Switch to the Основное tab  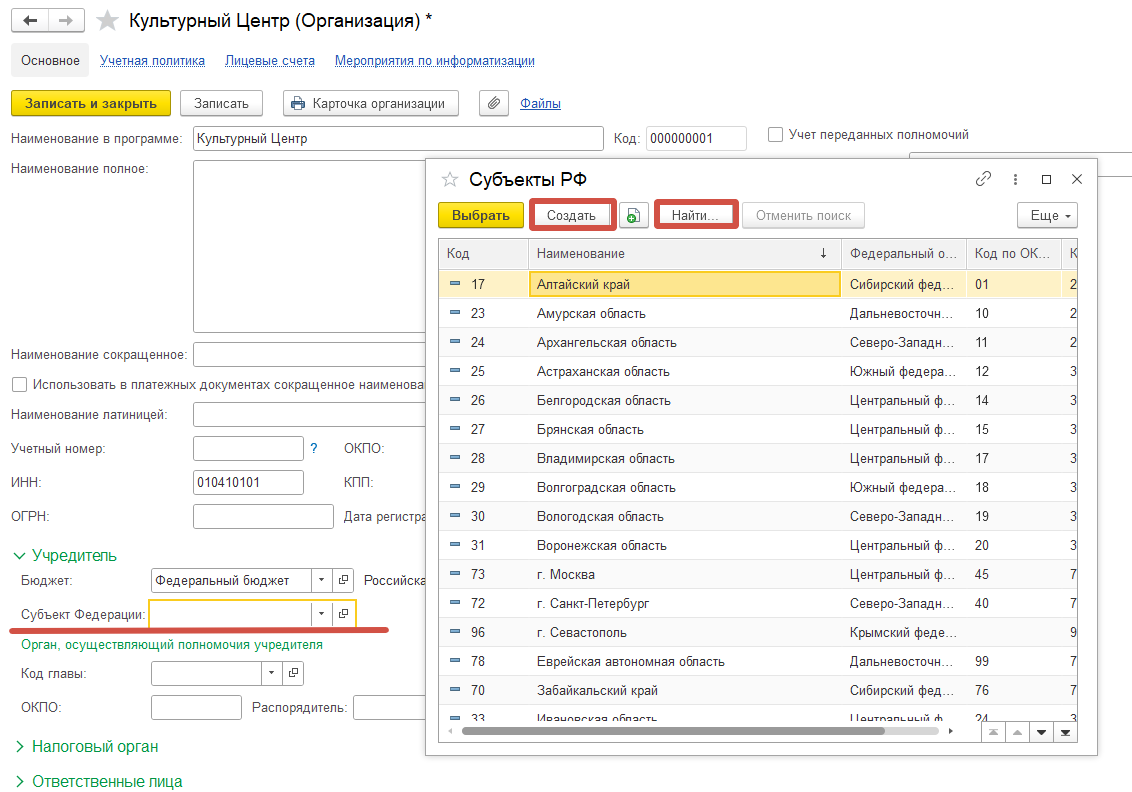[x=50, y=61]
